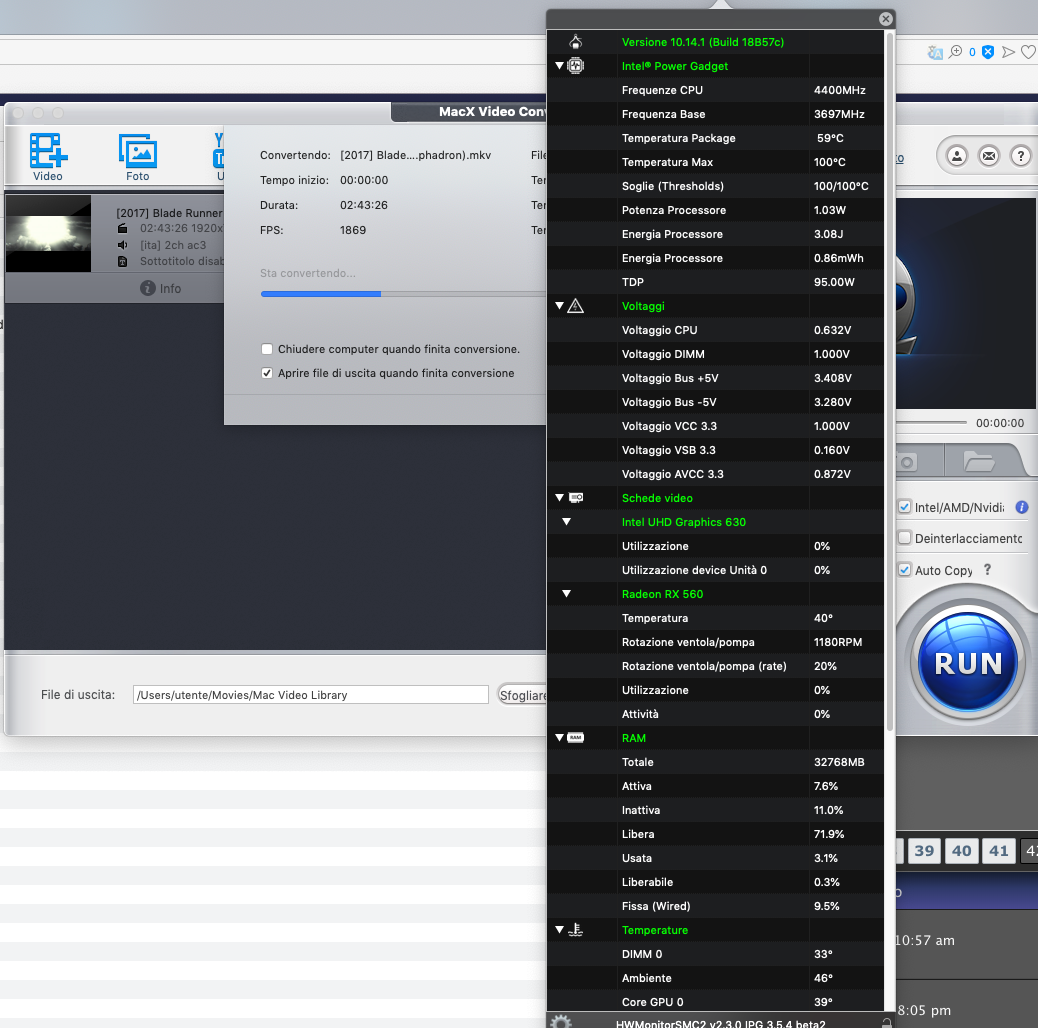This screenshot has height=1028, width=1038.
Task: Click the icon beside Versione 10.14.1
Action: coord(576,42)
